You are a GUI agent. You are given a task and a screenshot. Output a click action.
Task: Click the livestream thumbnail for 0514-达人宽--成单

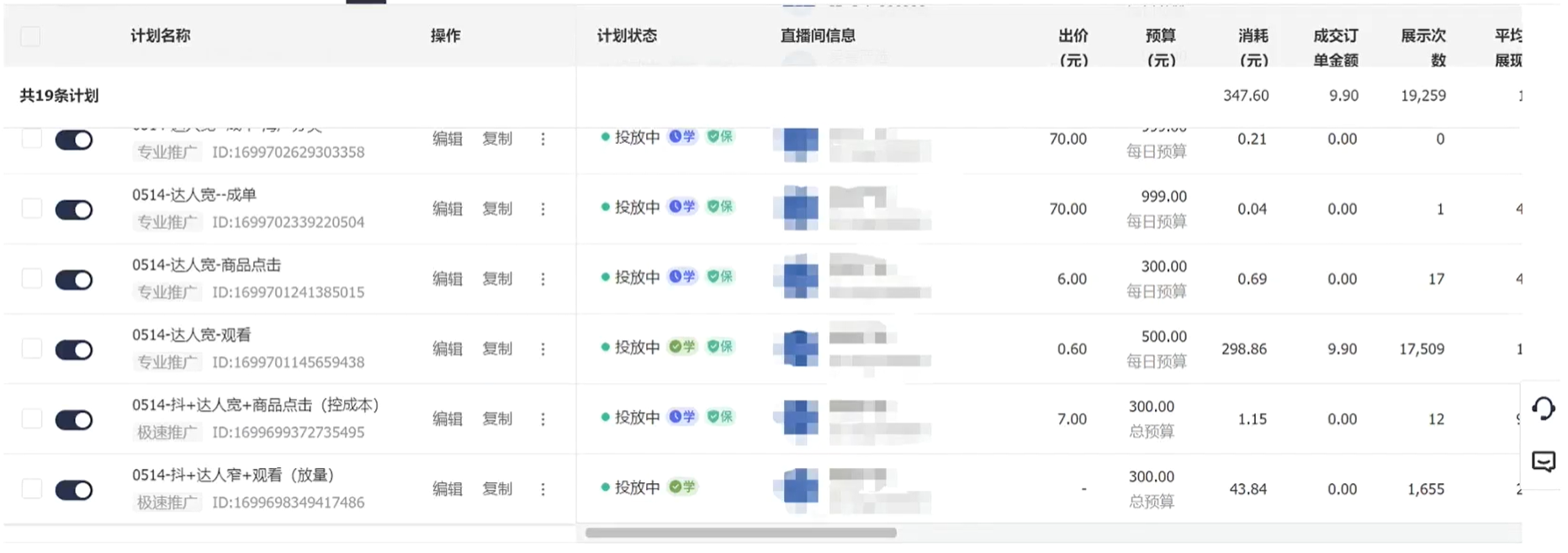799,209
